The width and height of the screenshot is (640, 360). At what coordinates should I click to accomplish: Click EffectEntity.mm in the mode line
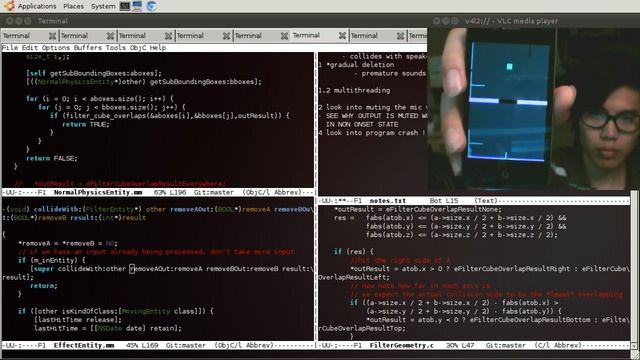click(x=84, y=345)
